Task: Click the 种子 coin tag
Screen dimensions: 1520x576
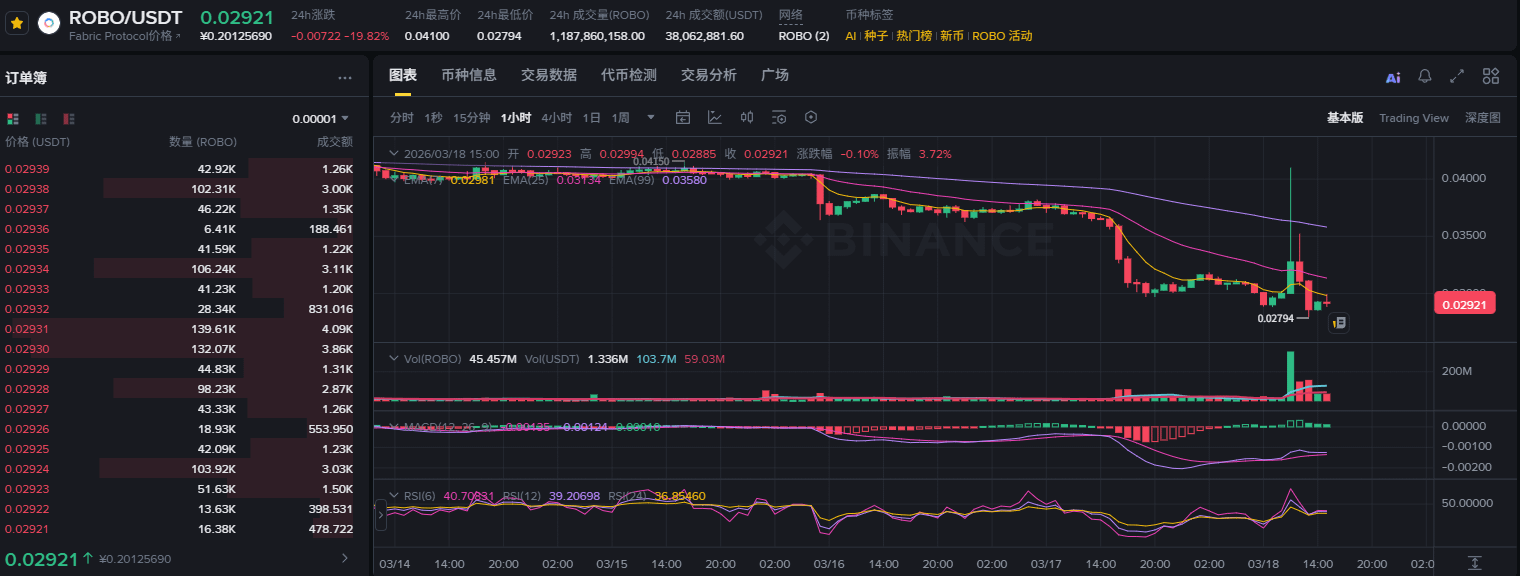Action: pyautogui.click(x=876, y=36)
